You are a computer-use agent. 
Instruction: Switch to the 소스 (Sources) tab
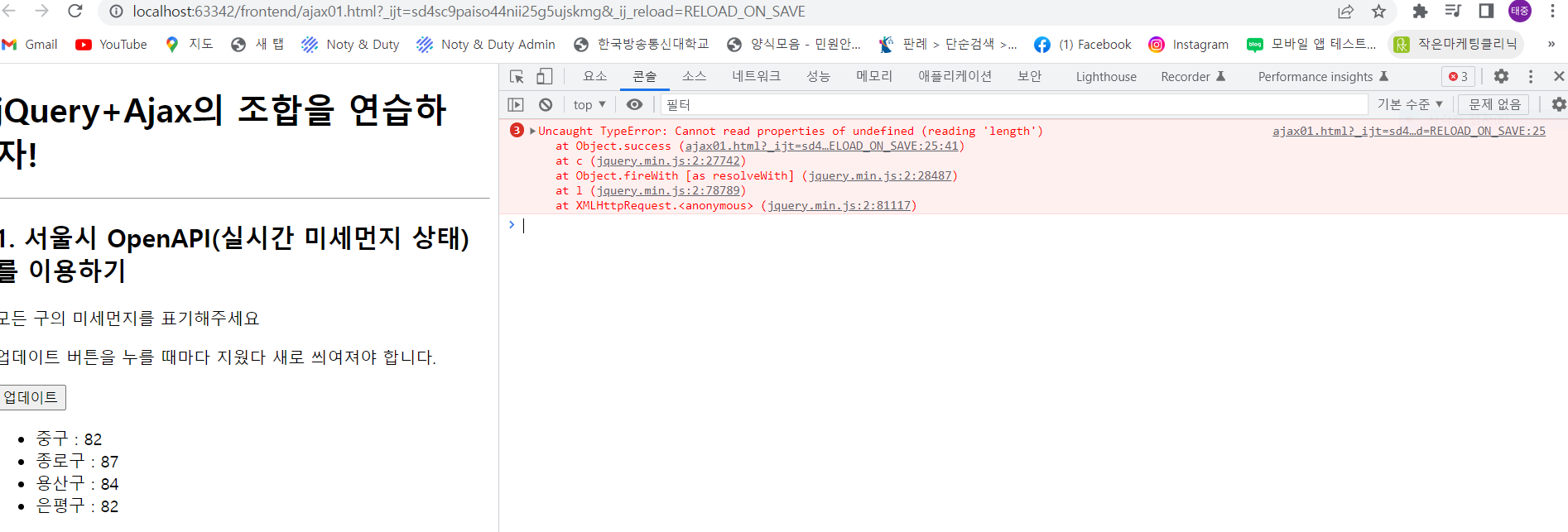coord(694,77)
